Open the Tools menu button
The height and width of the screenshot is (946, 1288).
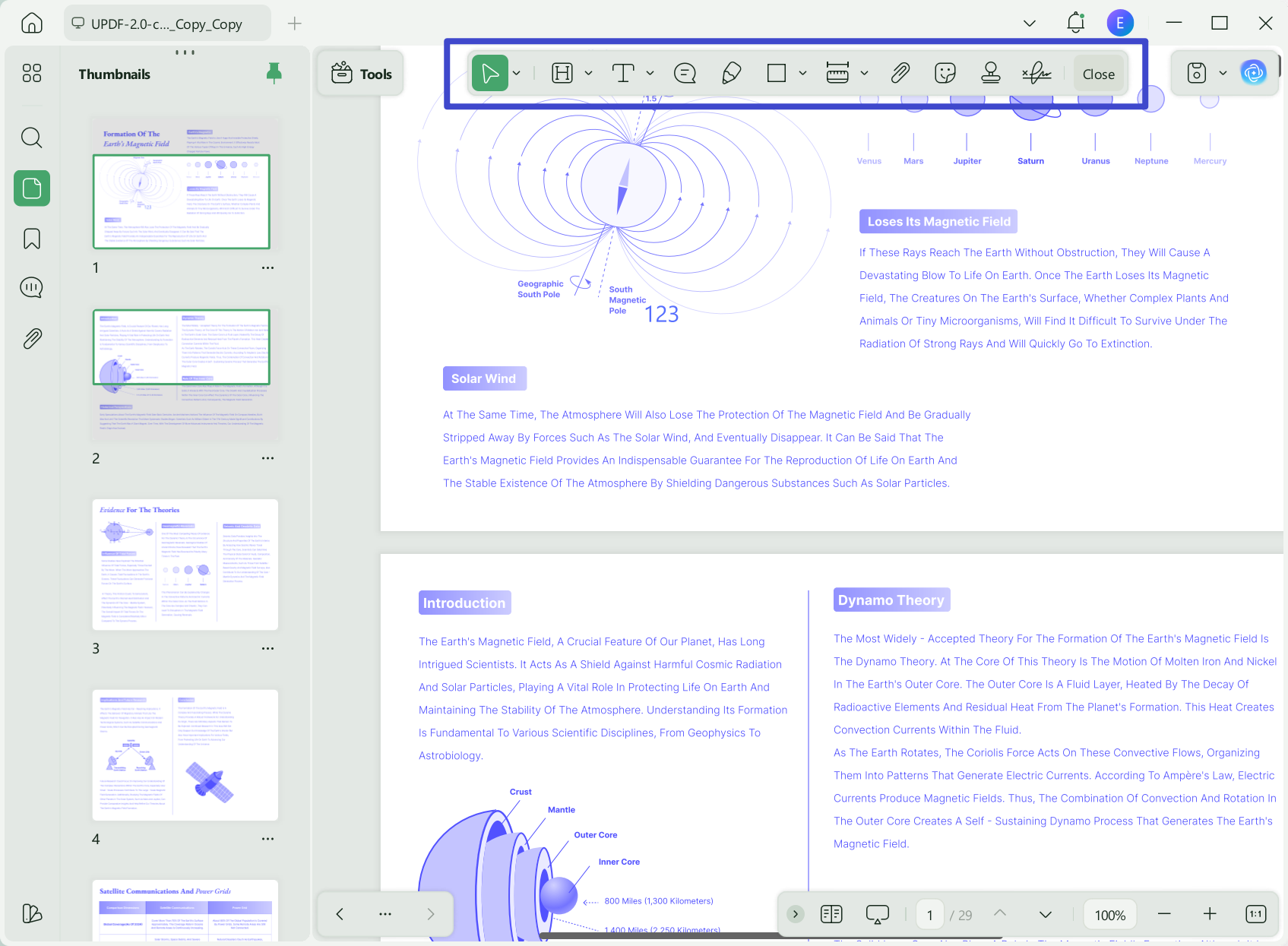[361, 74]
